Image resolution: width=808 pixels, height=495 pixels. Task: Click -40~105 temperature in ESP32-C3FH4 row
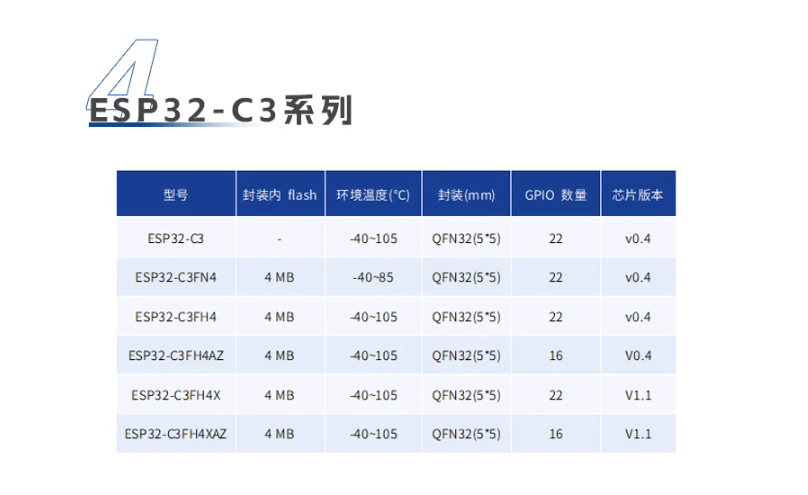coord(374,317)
